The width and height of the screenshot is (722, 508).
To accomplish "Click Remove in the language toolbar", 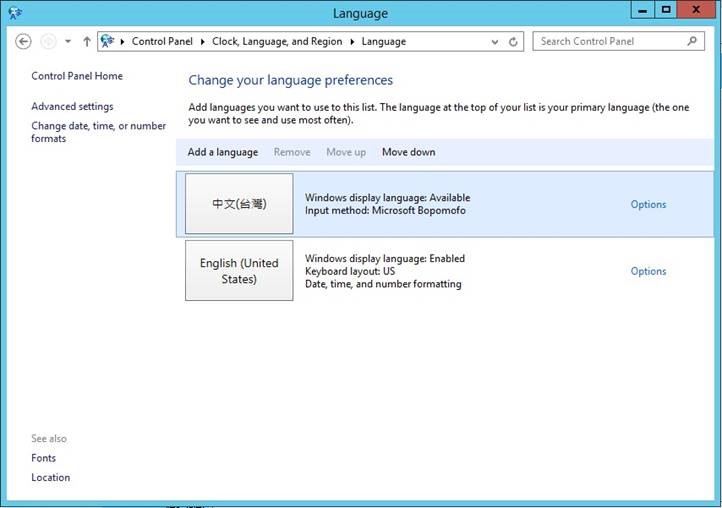I will tap(292, 152).
